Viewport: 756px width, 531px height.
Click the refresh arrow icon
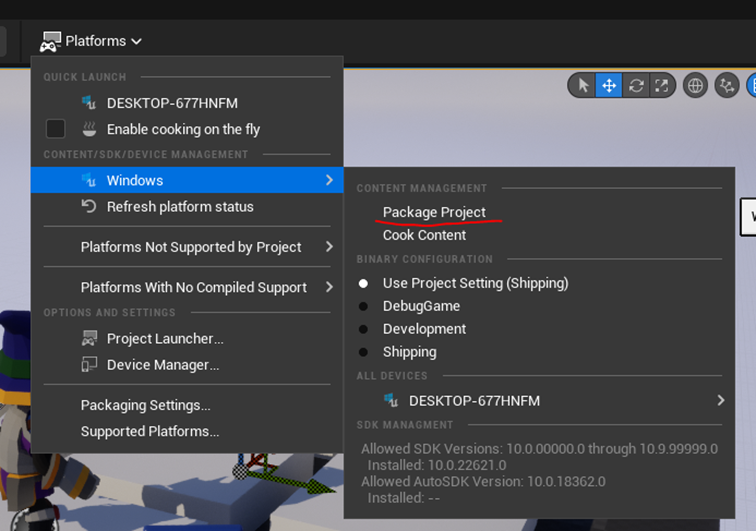[x=89, y=206]
